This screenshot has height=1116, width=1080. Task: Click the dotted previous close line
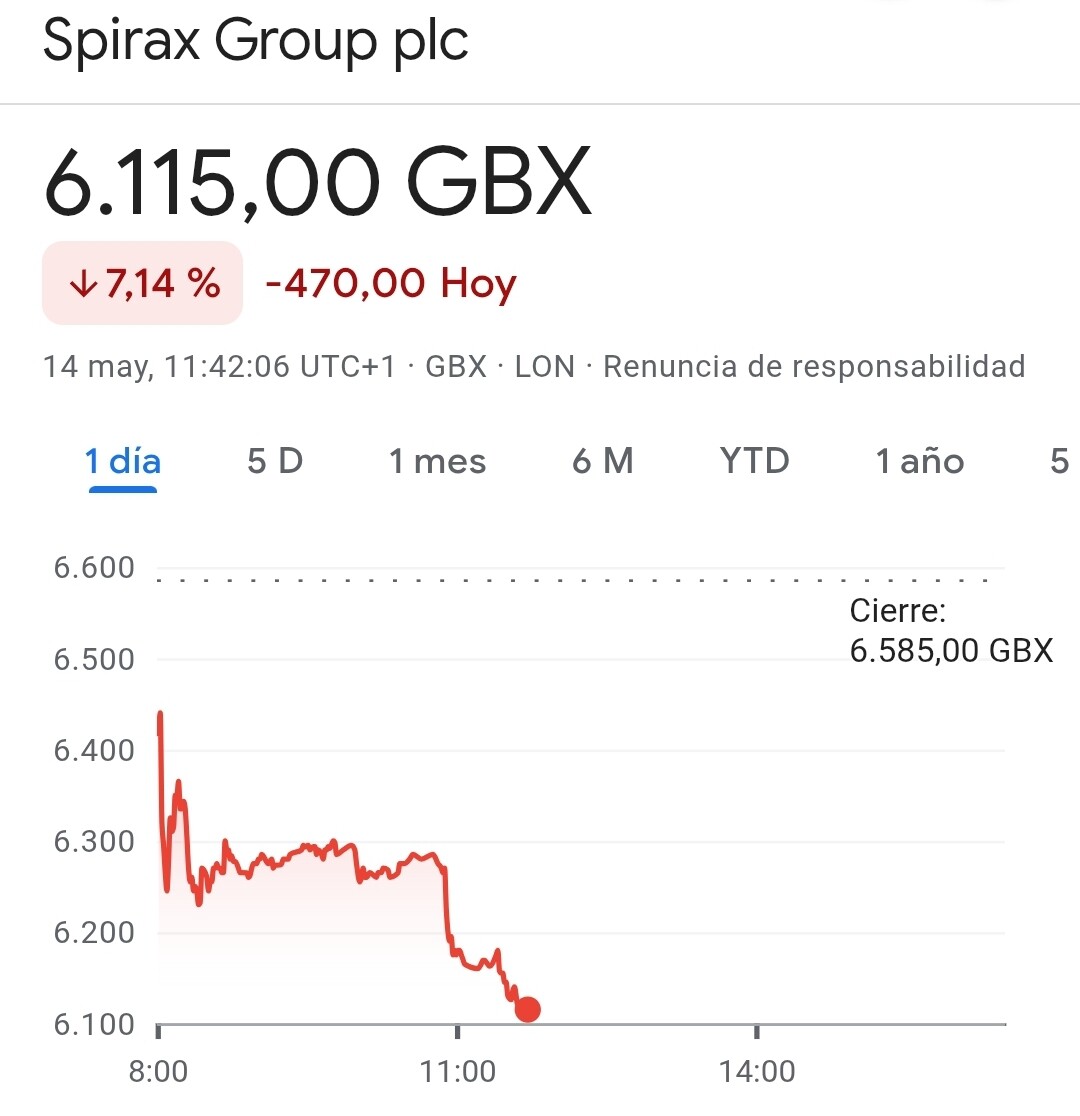tap(572, 581)
